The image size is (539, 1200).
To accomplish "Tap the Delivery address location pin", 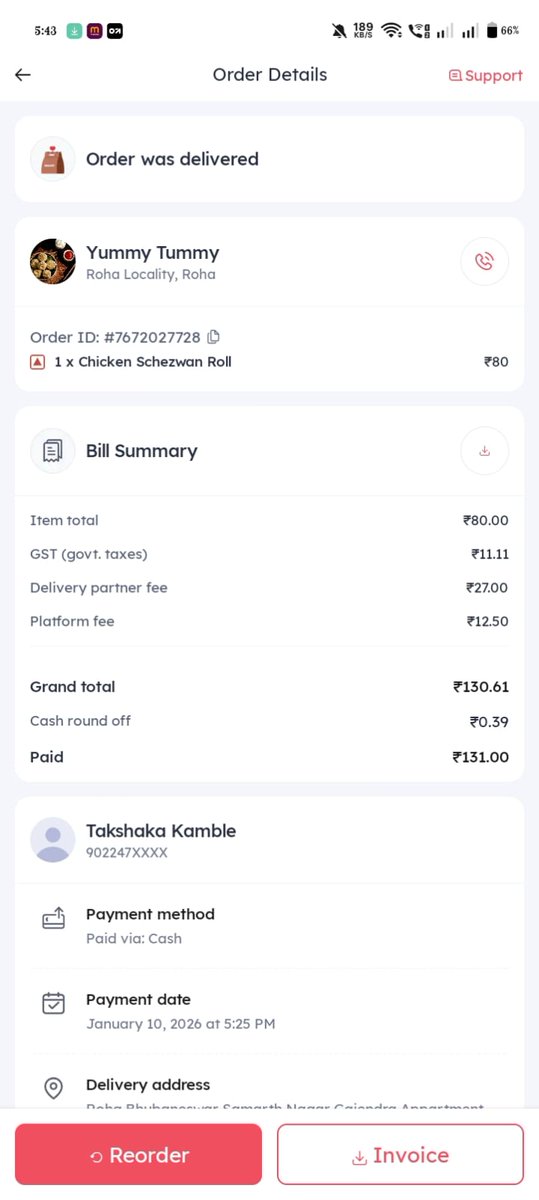I will 53,1088.
